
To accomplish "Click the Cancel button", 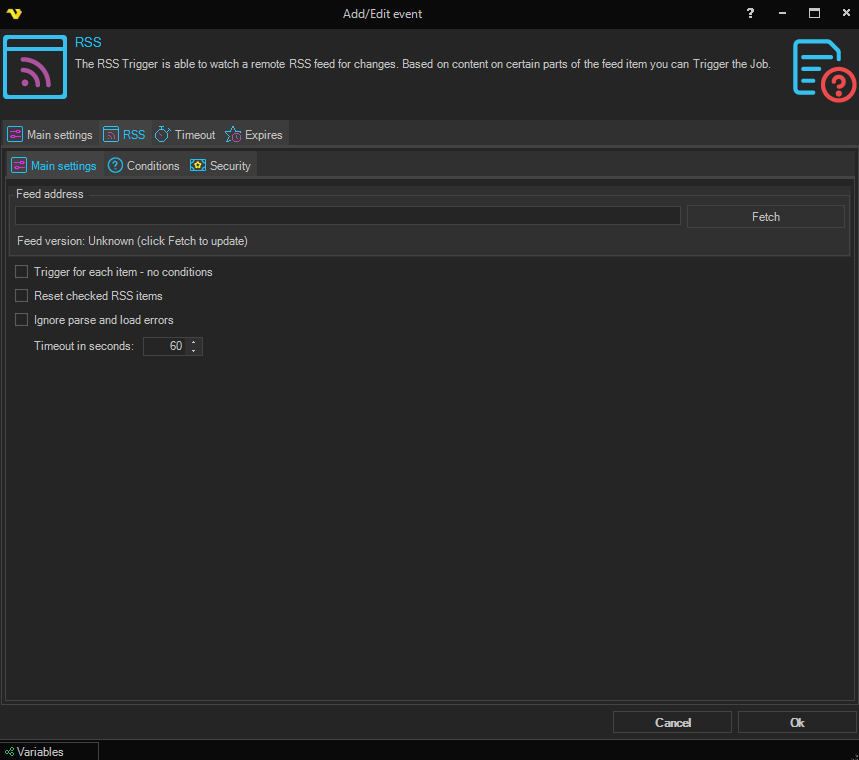I will point(672,722).
